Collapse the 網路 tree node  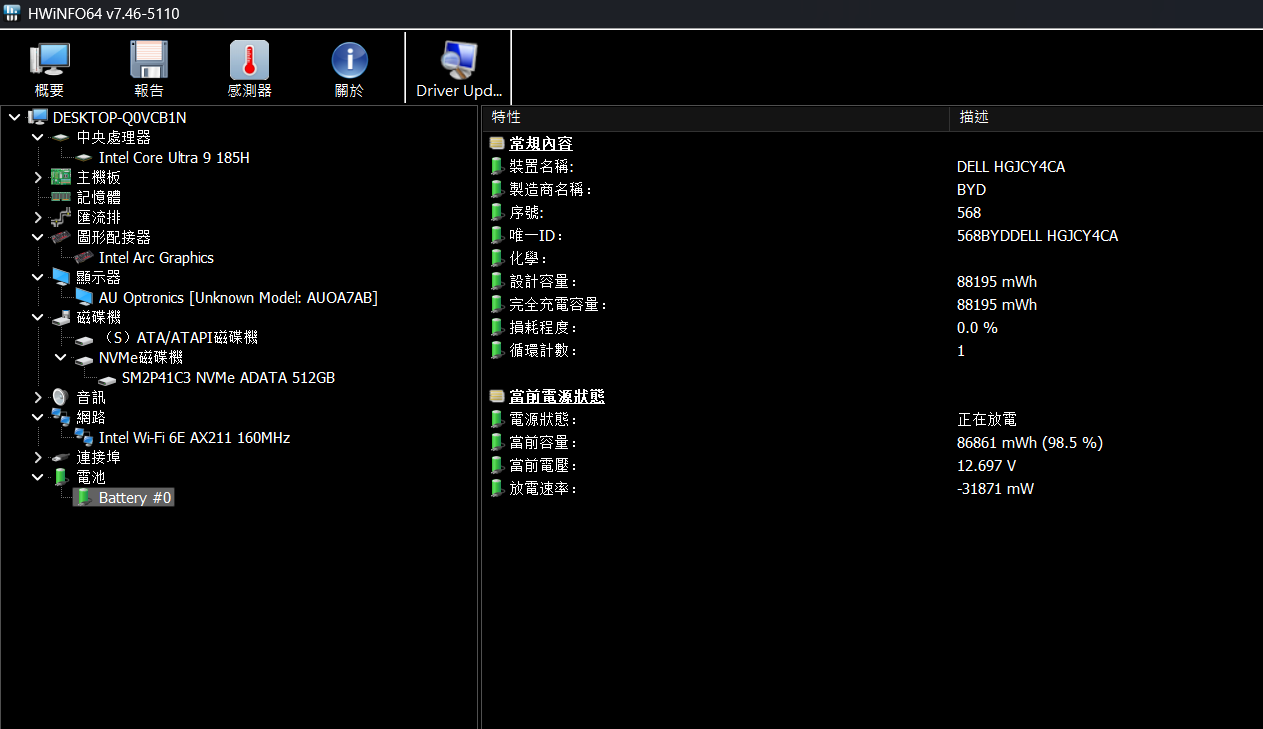pyautogui.click(x=38, y=417)
